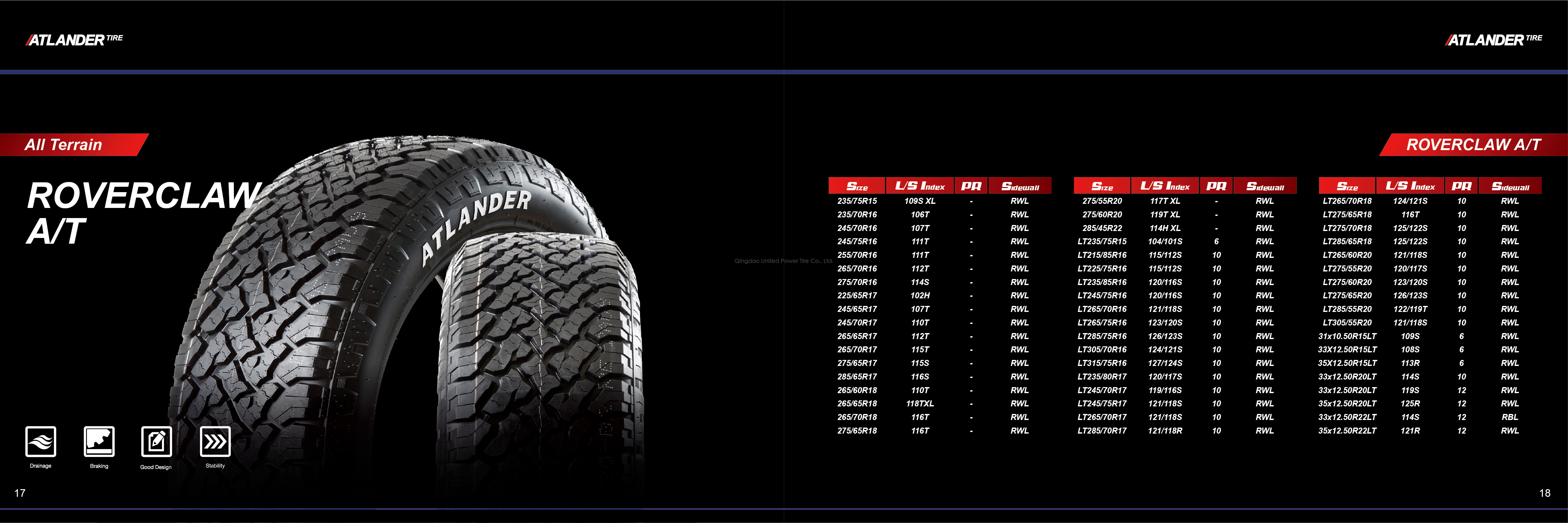The width and height of the screenshot is (1568, 523).
Task: Click the Stability text label
Action: click(x=215, y=466)
